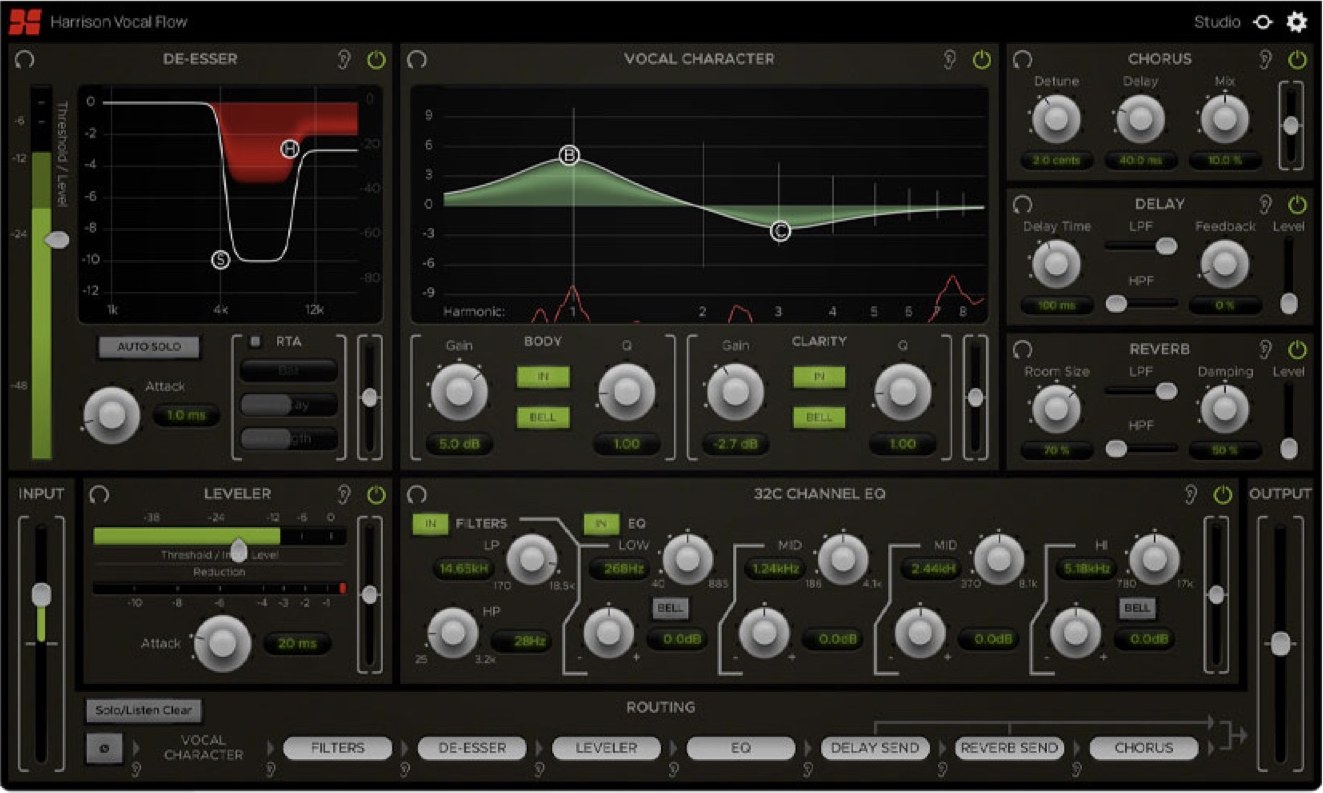This screenshot has height=793, width=1323.
Task: Toggle the BODY IN button
Action: (543, 377)
